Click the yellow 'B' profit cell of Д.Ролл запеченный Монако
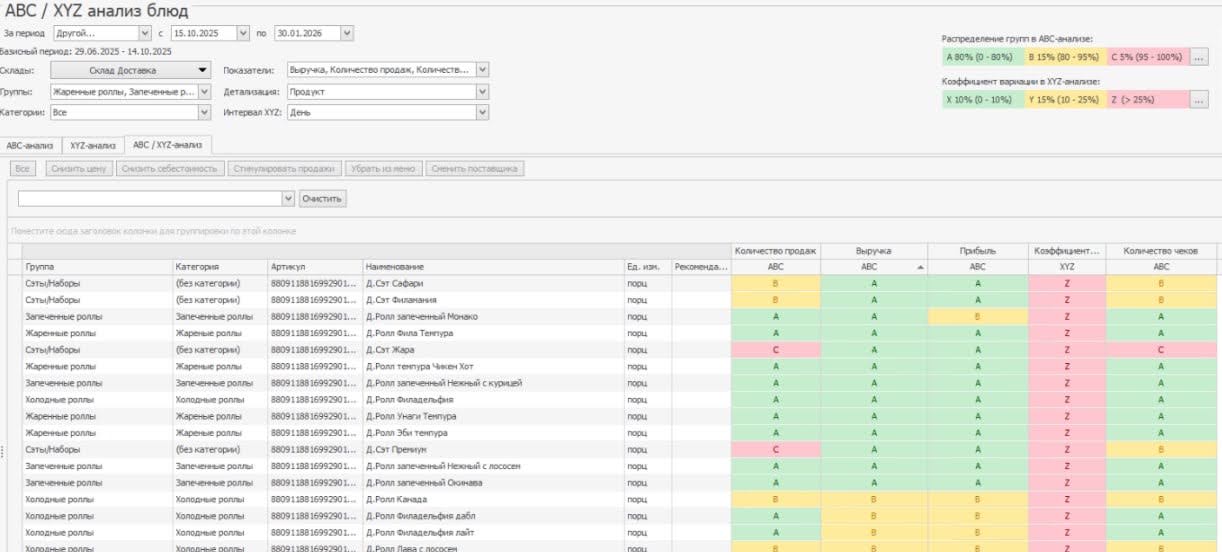1222x552 pixels. [x=978, y=316]
